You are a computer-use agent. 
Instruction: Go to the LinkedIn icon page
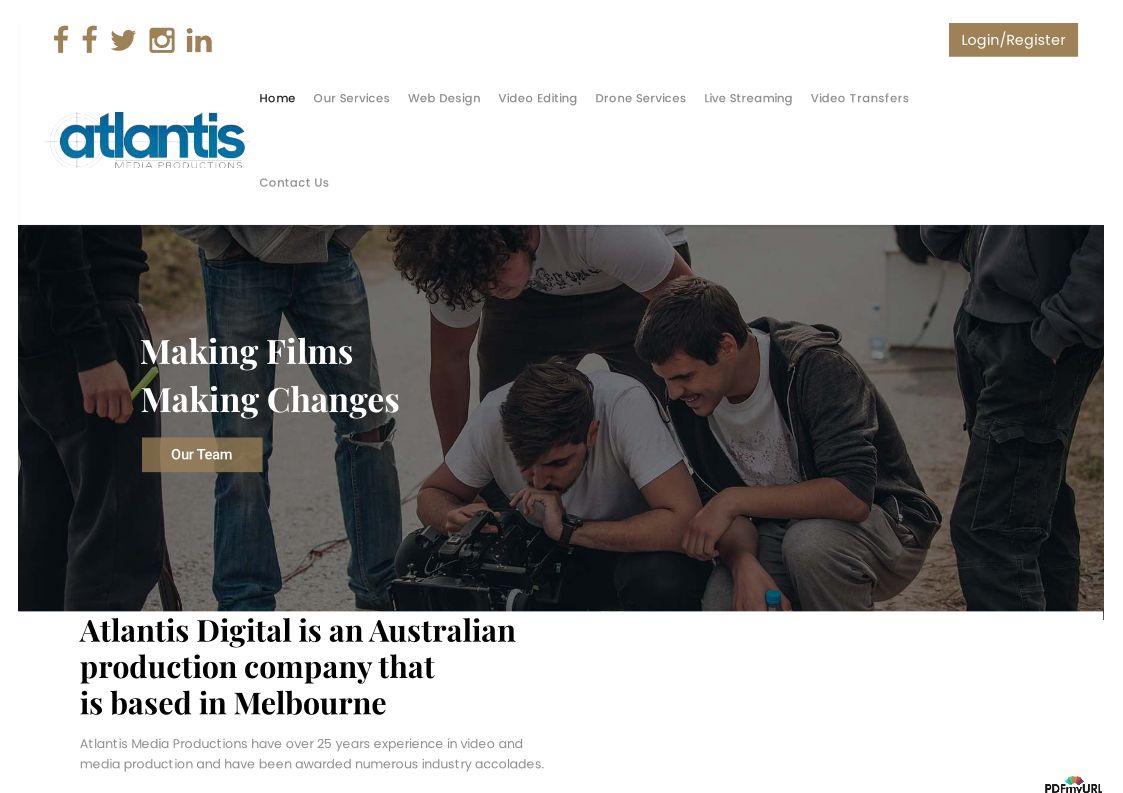pos(199,41)
